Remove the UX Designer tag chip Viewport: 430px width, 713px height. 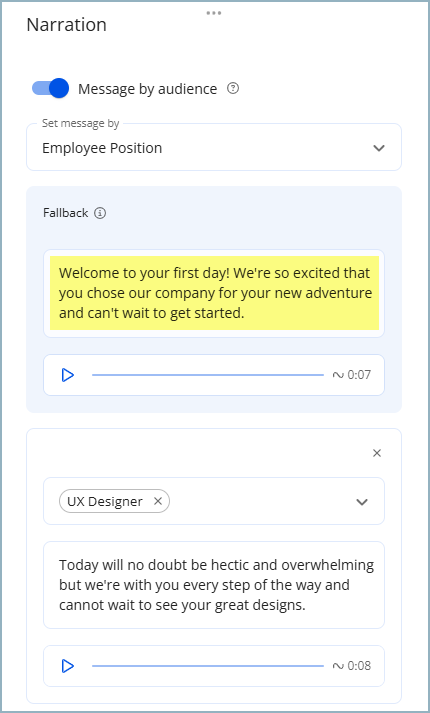pos(158,501)
